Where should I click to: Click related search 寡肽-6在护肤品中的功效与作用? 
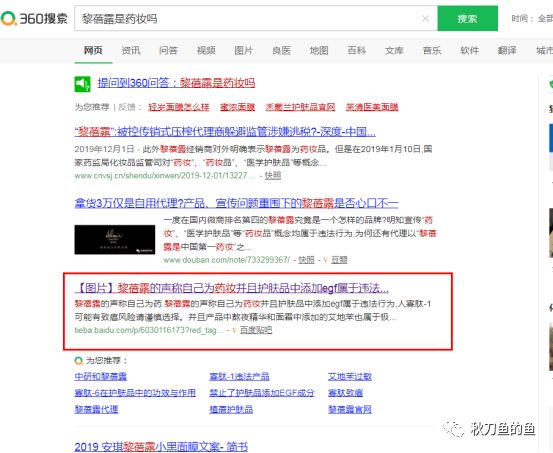(135, 393)
